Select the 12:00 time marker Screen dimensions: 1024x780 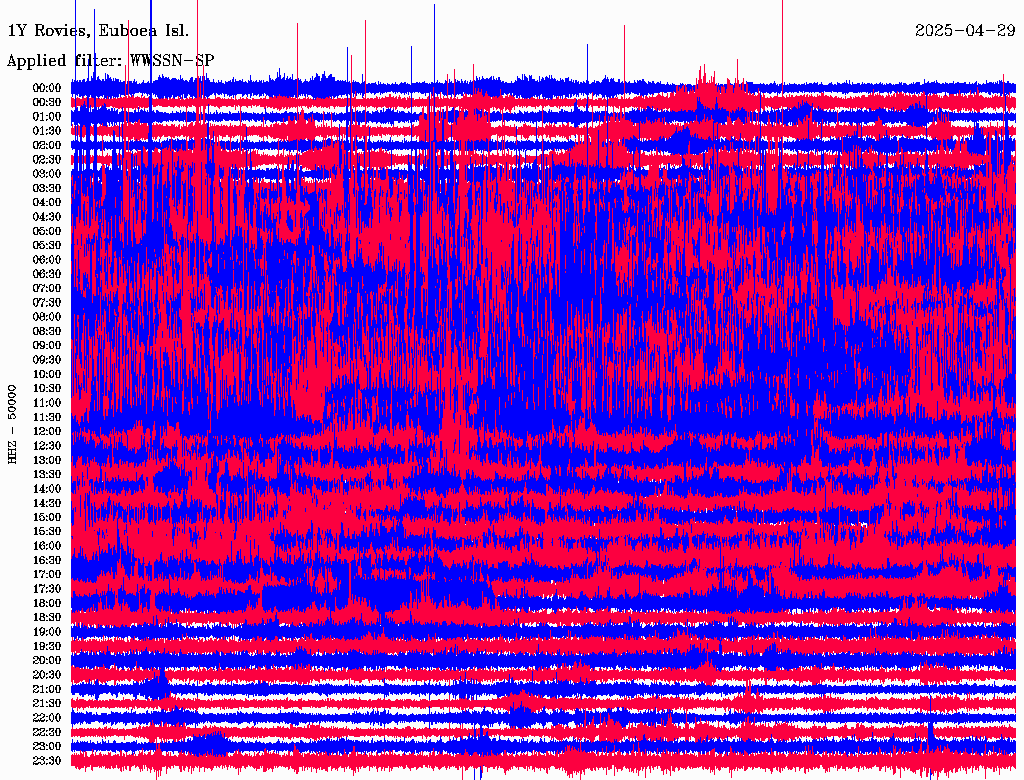point(48,431)
